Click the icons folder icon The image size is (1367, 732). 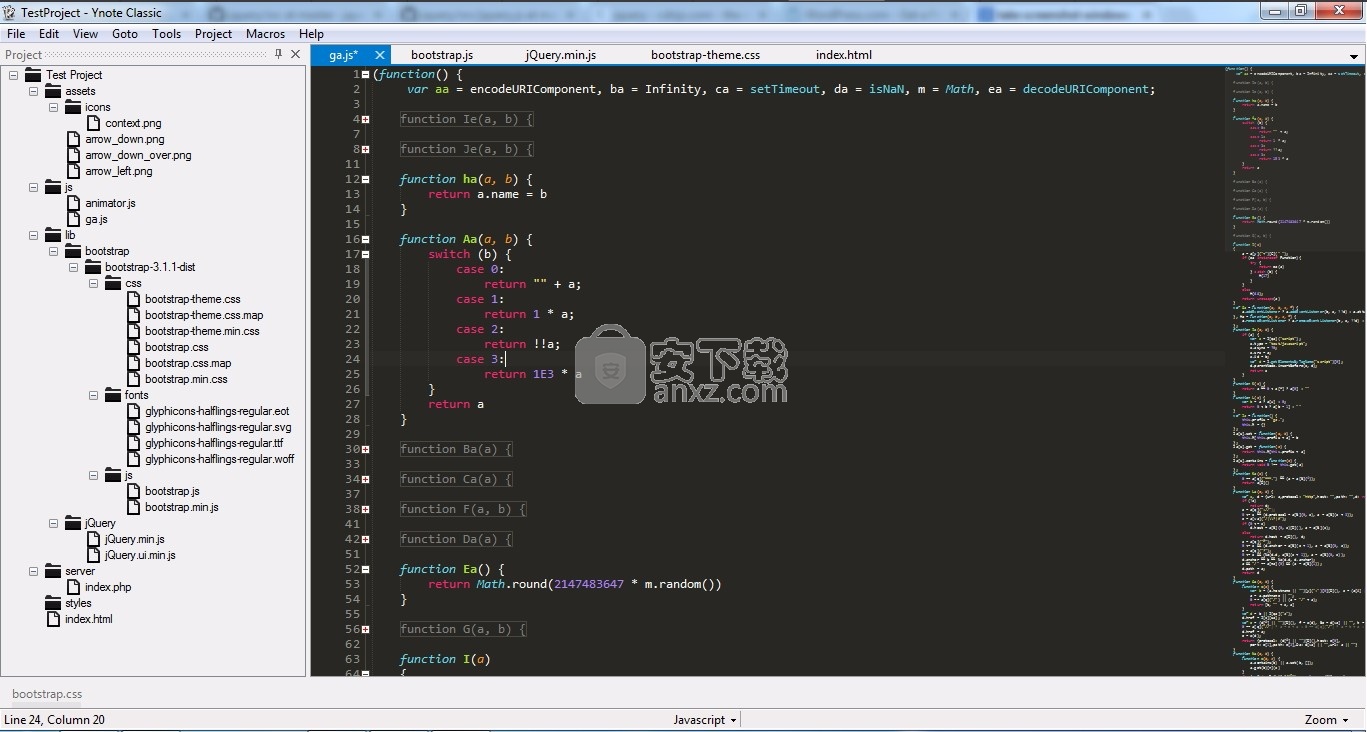[73, 107]
